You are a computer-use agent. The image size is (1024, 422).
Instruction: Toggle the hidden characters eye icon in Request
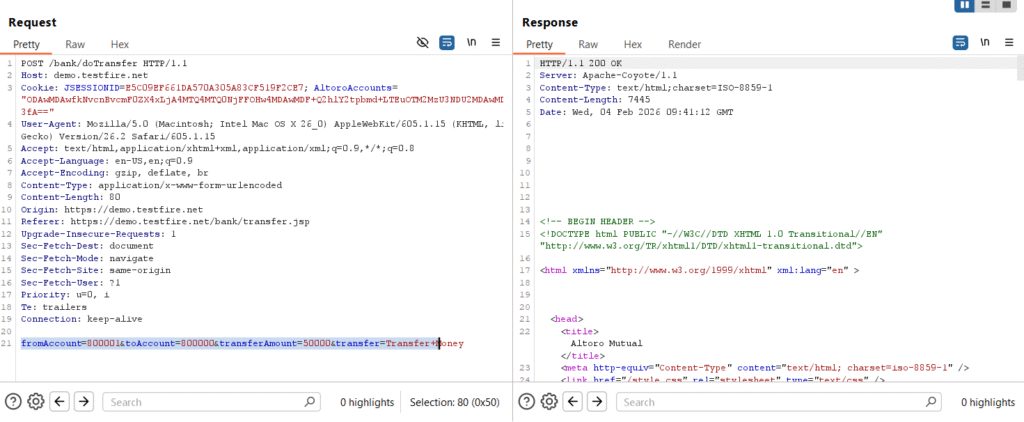coord(423,43)
